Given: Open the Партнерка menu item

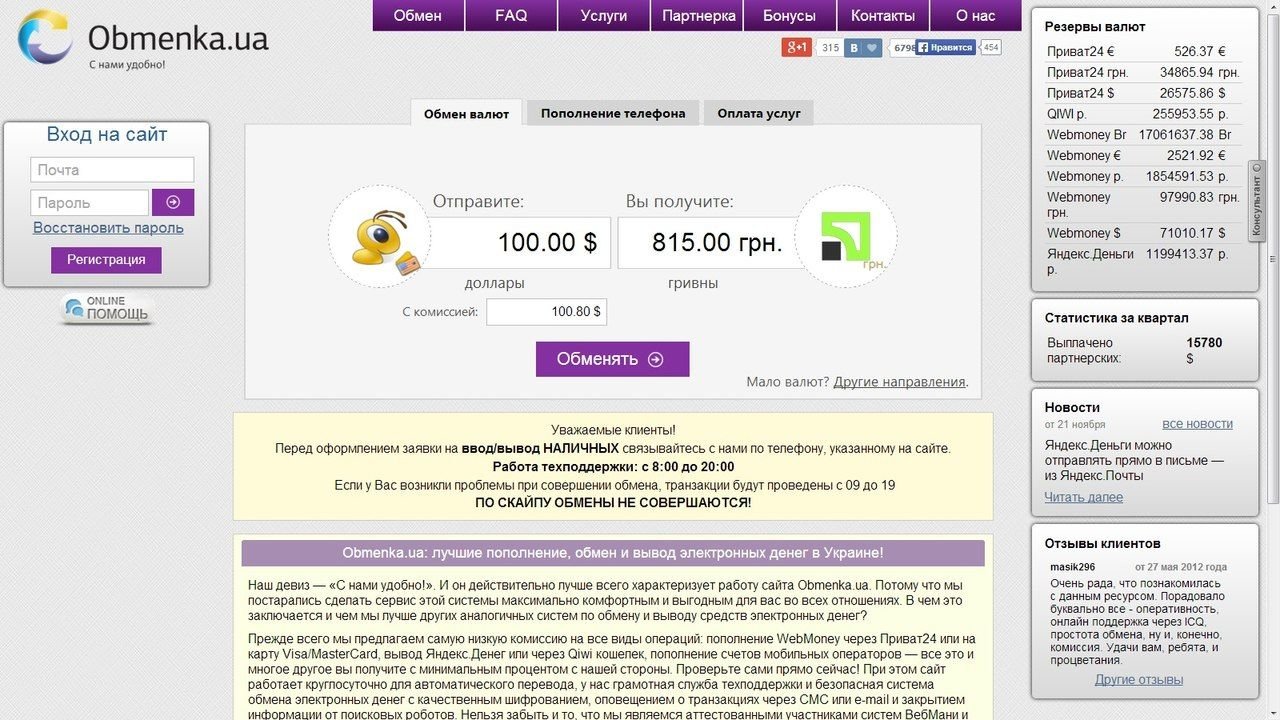Looking at the screenshot, I should [698, 15].
